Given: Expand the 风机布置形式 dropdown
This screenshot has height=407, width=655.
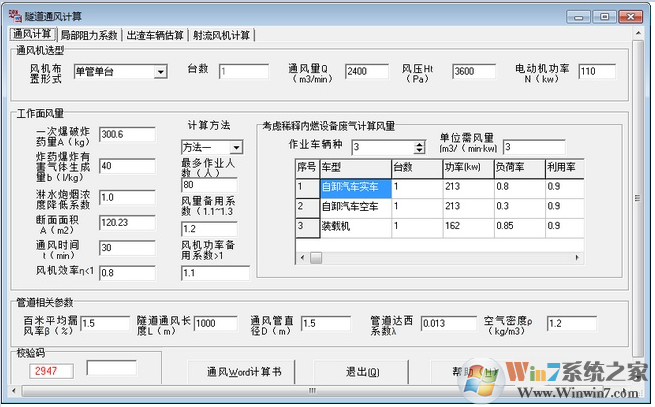Looking at the screenshot, I should [x=160, y=72].
